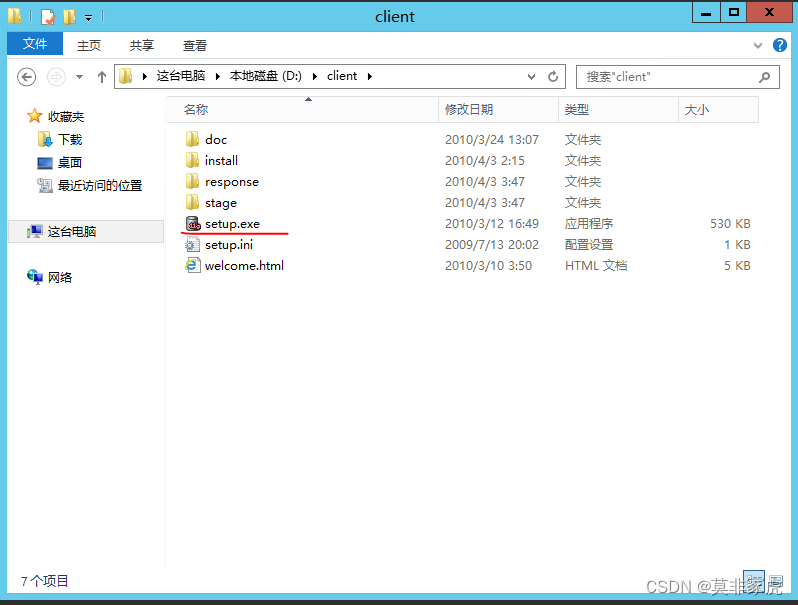Open the File ribbon tab
The width and height of the screenshot is (798, 605).
35,44
